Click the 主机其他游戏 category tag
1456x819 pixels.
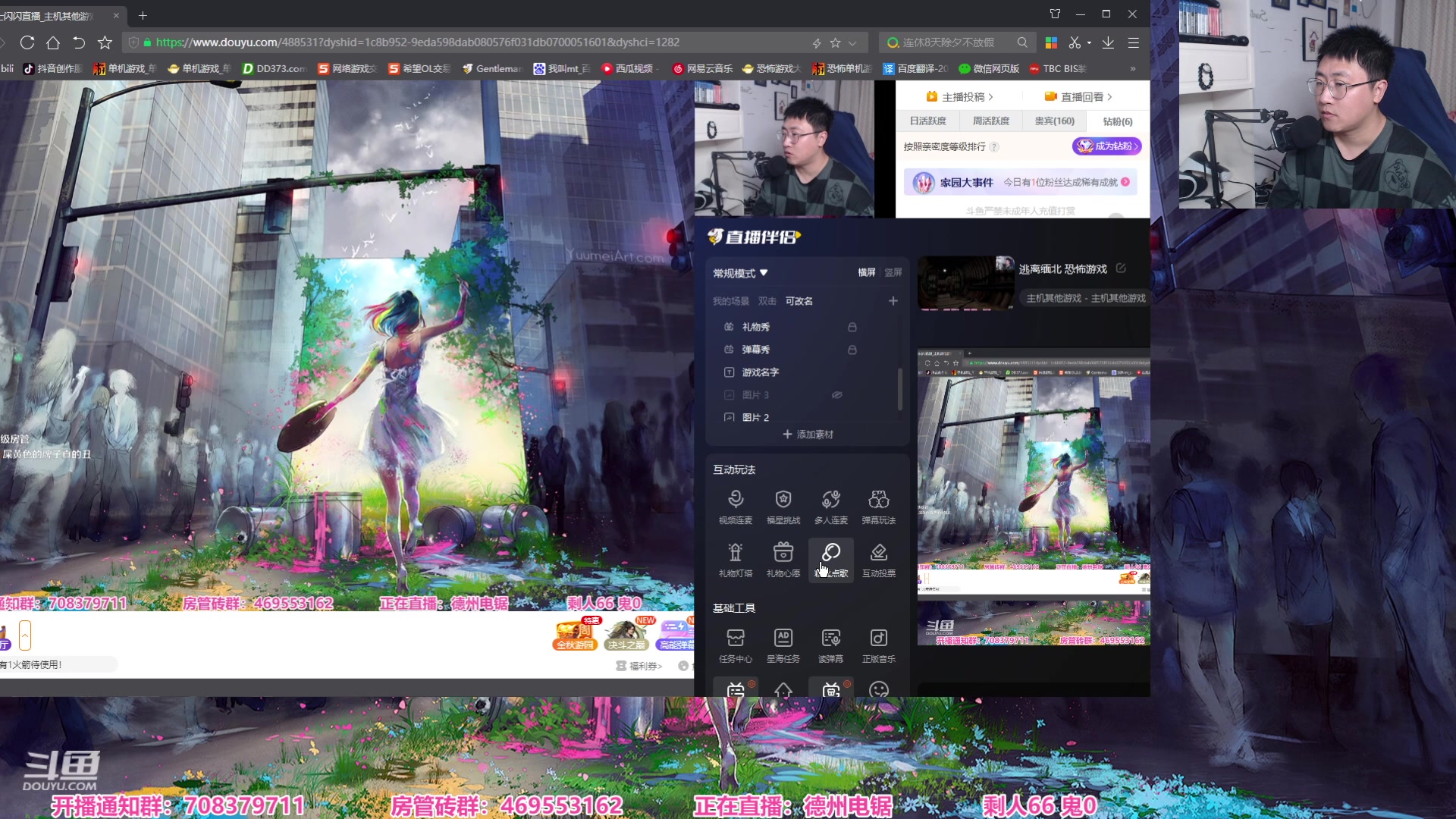click(x=1085, y=298)
